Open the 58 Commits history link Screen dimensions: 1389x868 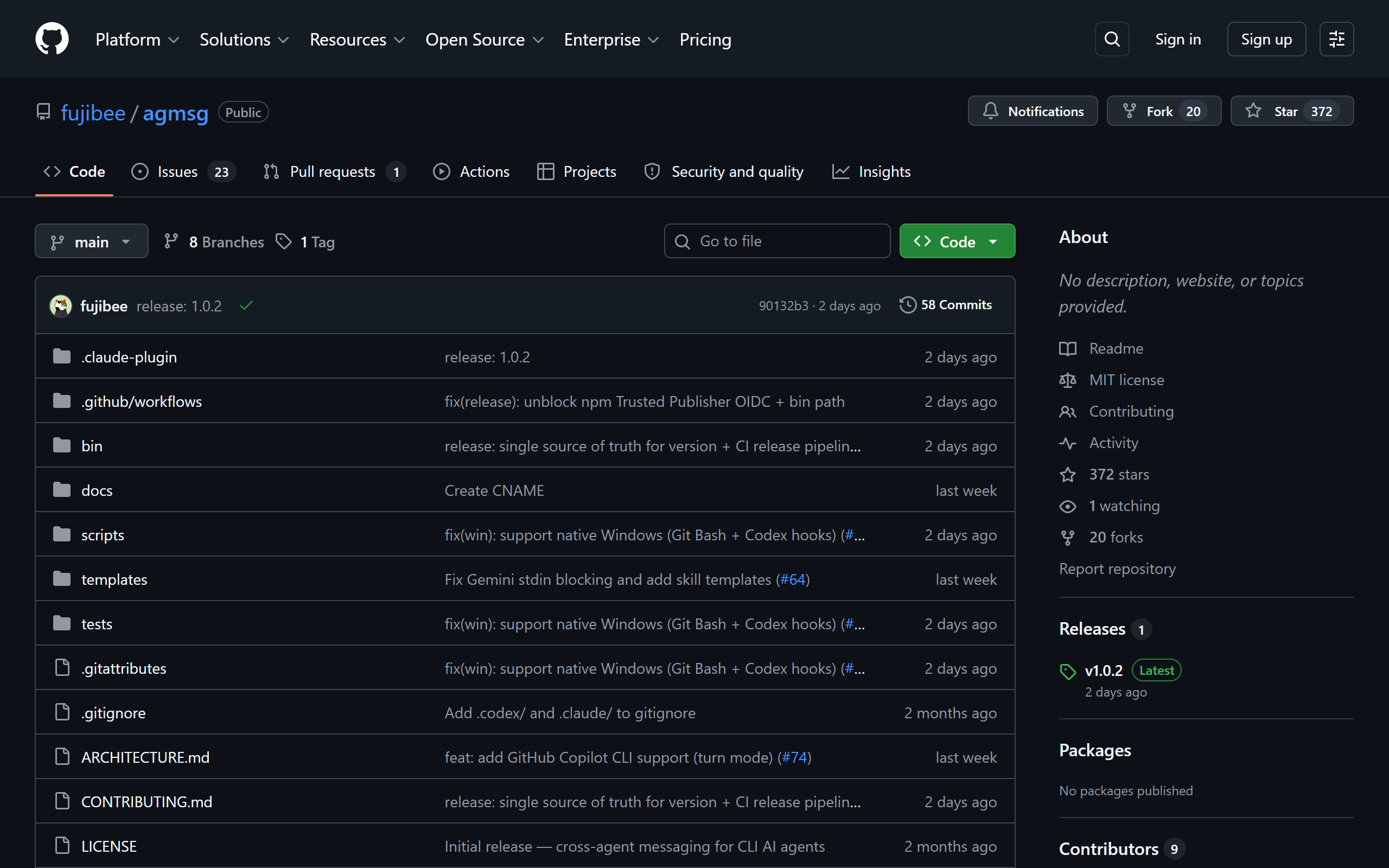(946, 305)
